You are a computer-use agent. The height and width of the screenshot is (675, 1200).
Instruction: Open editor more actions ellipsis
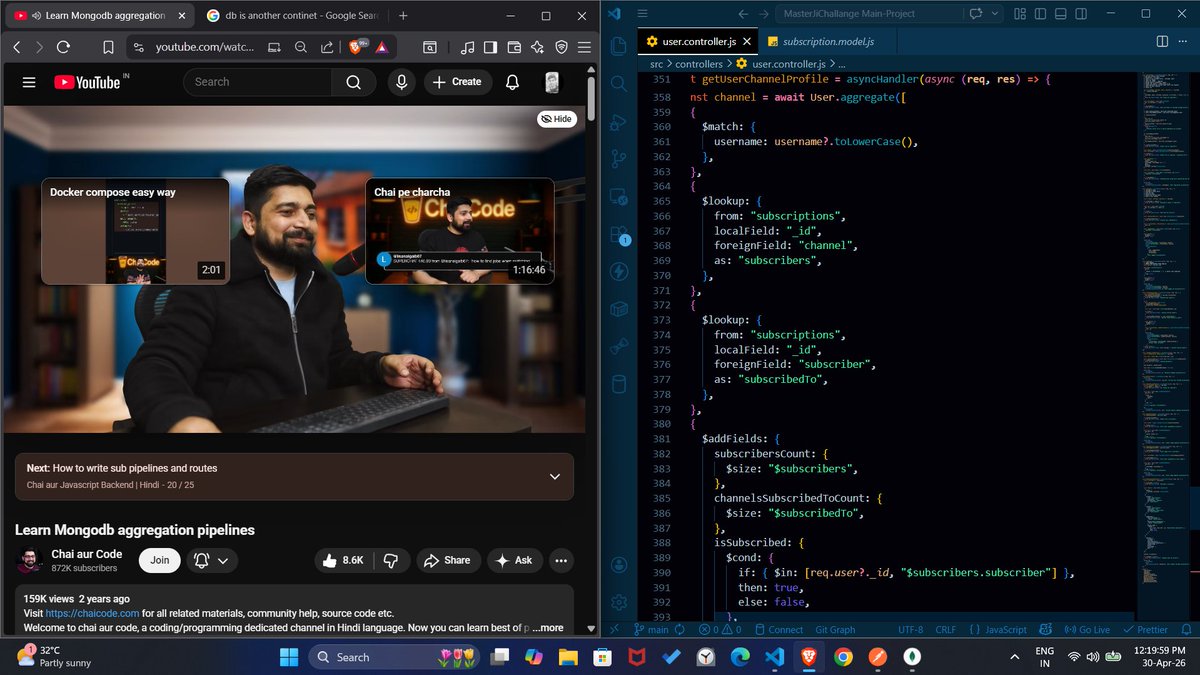click(1184, 41)
